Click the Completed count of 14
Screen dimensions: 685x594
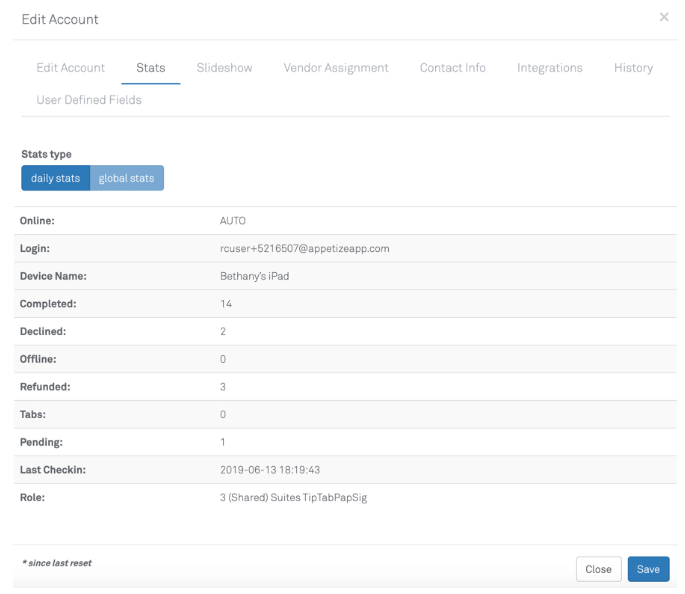(x=226, y=303)
